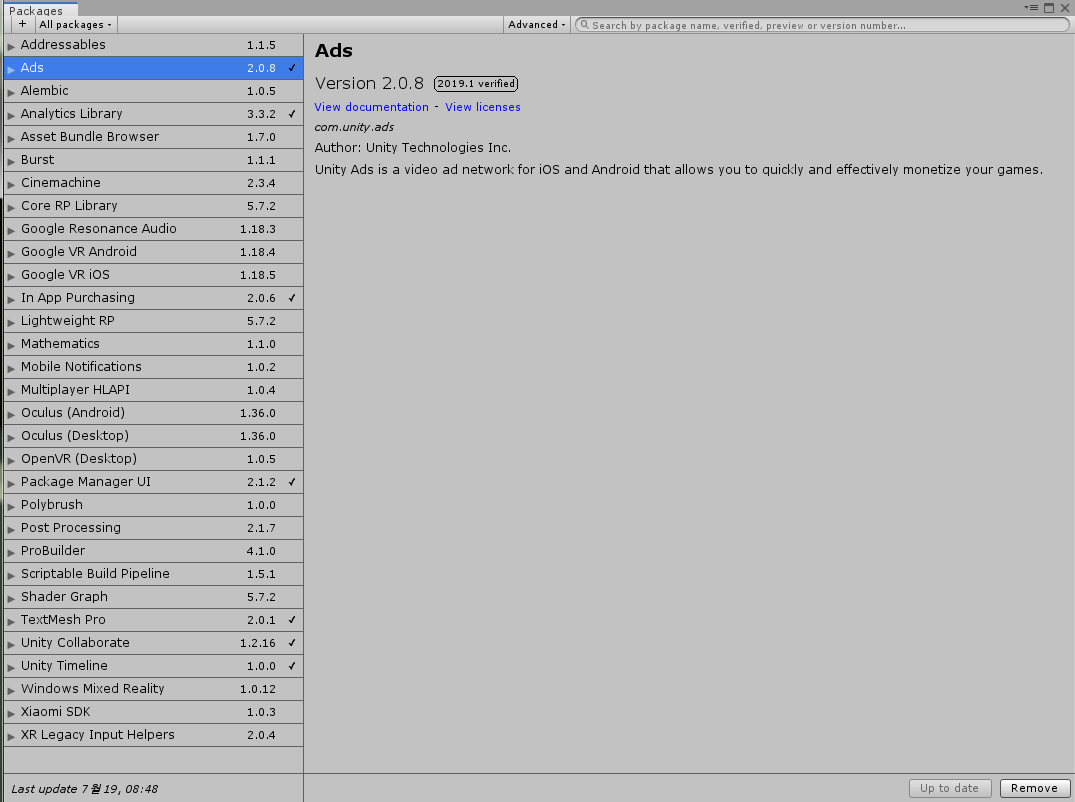Image resolution: width=1075 pixels, height=802 pixels.
Task: Select the ProBuilder package
Action: (154, 550)
